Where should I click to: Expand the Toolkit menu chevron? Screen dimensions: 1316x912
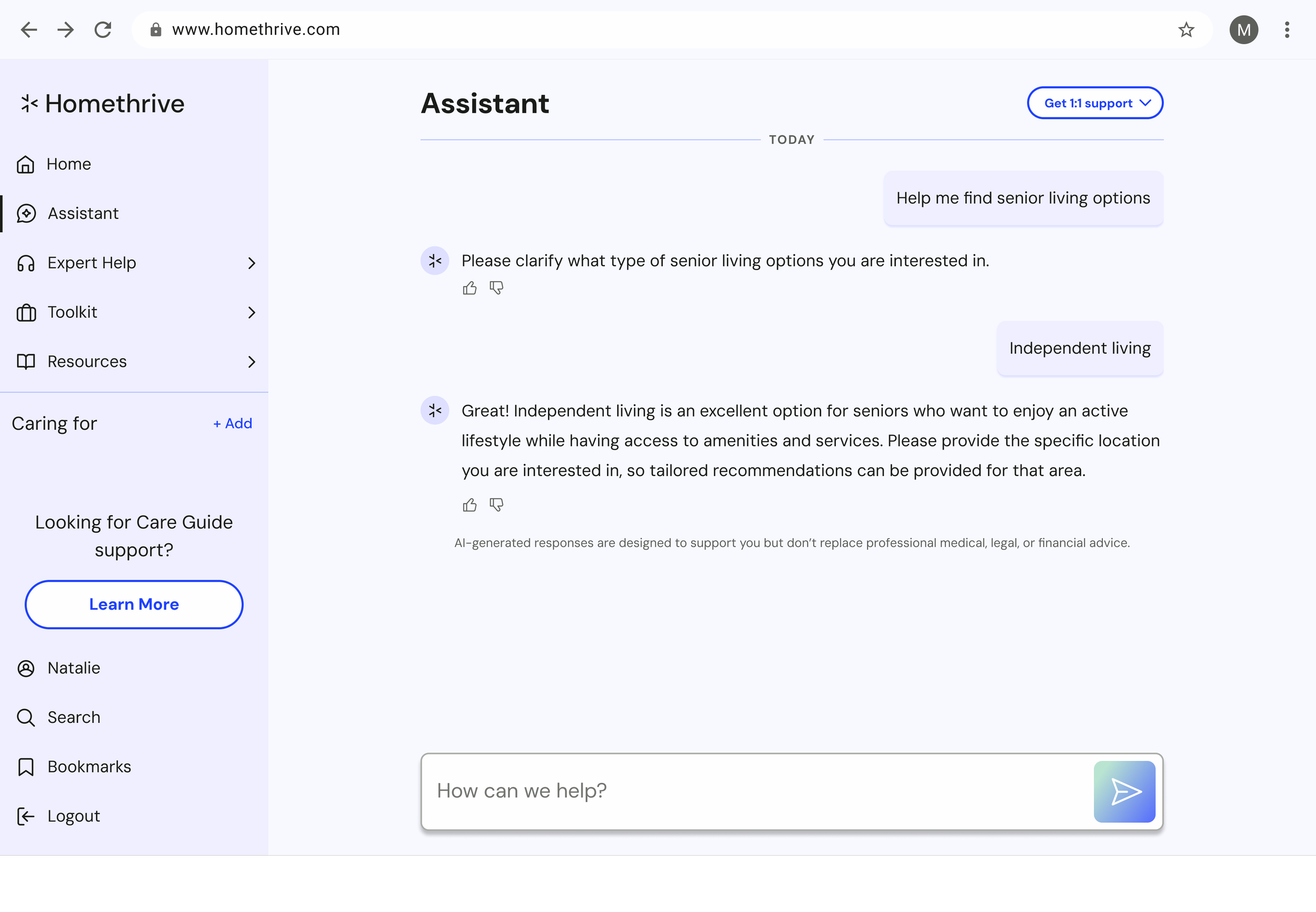(x=251, y=312)
